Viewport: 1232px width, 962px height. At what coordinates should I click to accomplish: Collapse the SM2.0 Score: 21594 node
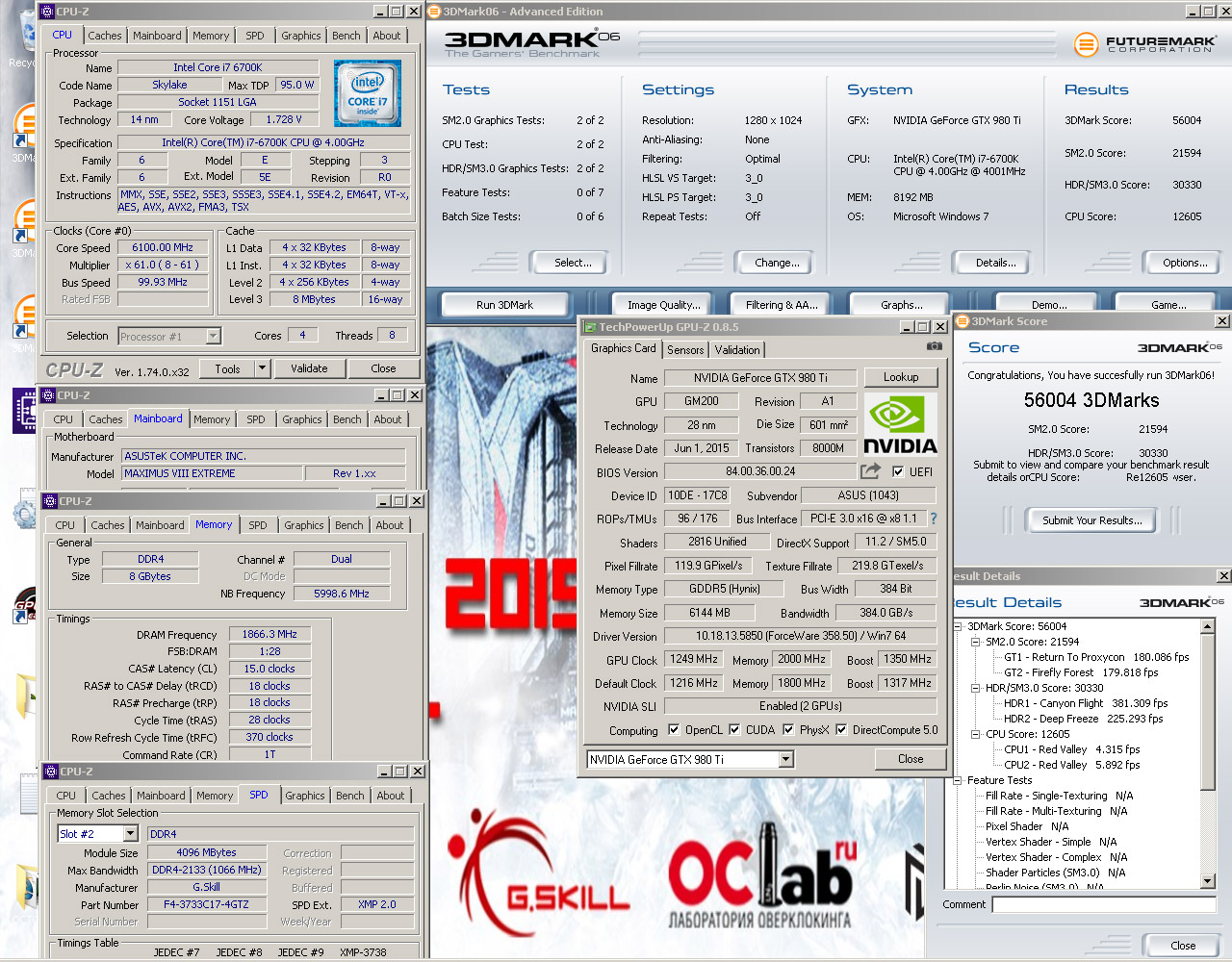coord(976,642)
